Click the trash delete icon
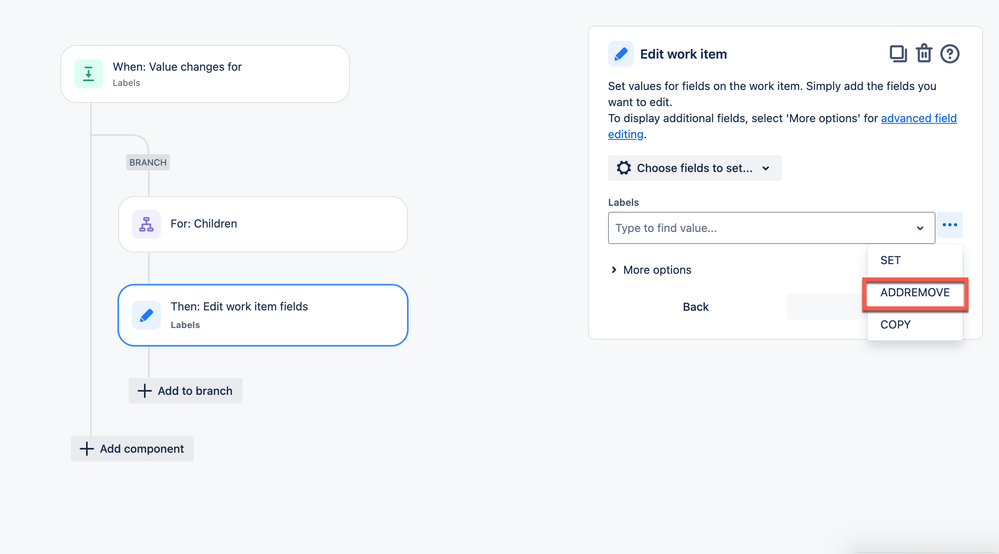The height and width of the screenshot is (554, 999). (924, 54)
